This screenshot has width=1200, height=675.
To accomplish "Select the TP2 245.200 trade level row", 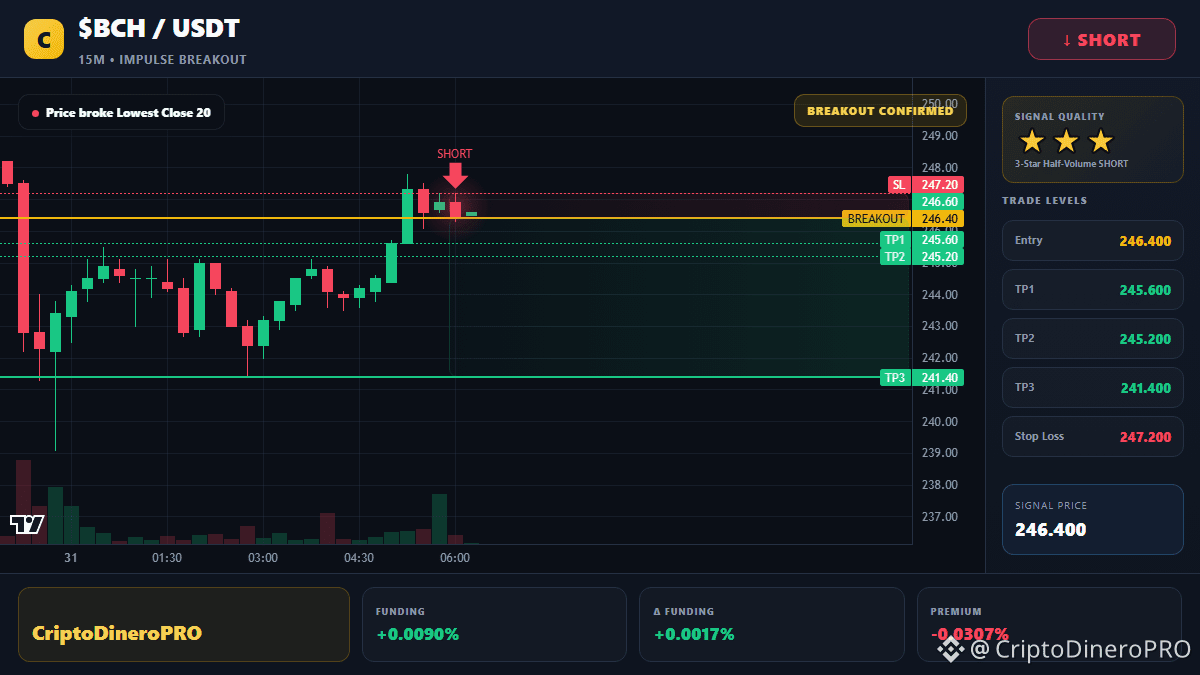I will (x=1093, y=339).
